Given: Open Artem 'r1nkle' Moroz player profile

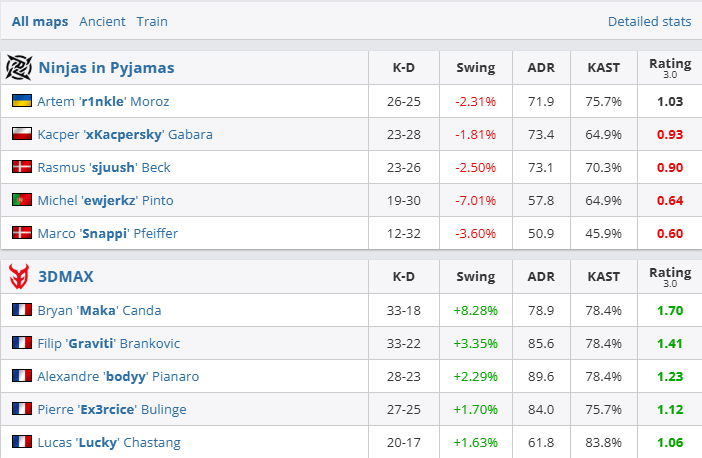Looking at the screenshot, I should point(103,101).
